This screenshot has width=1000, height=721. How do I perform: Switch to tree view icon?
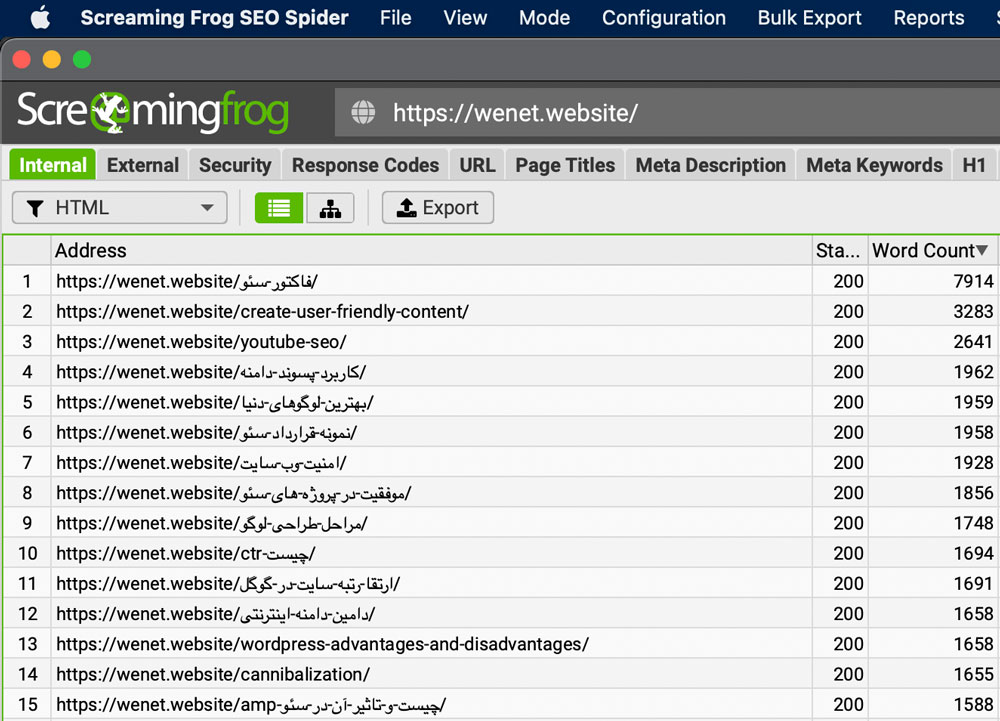(x=330, y=208)
